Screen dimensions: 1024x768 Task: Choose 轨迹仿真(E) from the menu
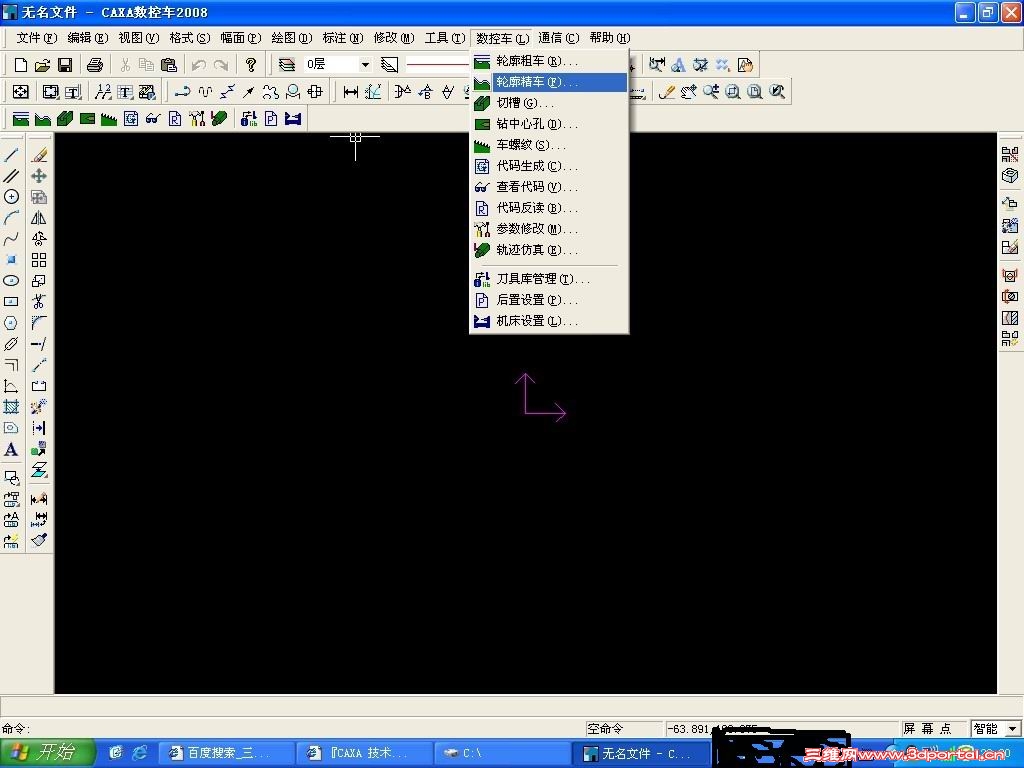[x=549, y=249]
